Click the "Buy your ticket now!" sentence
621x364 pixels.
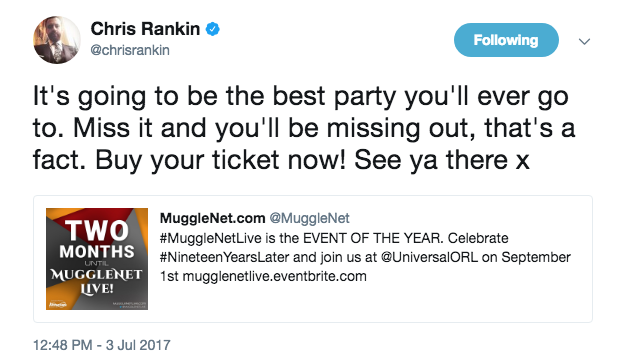click(x=221, y=160)
